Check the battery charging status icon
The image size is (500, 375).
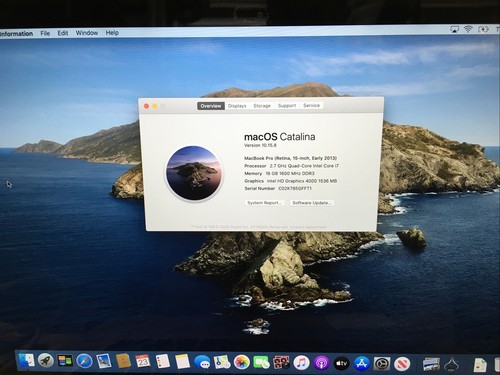click(x=483, y=29)
